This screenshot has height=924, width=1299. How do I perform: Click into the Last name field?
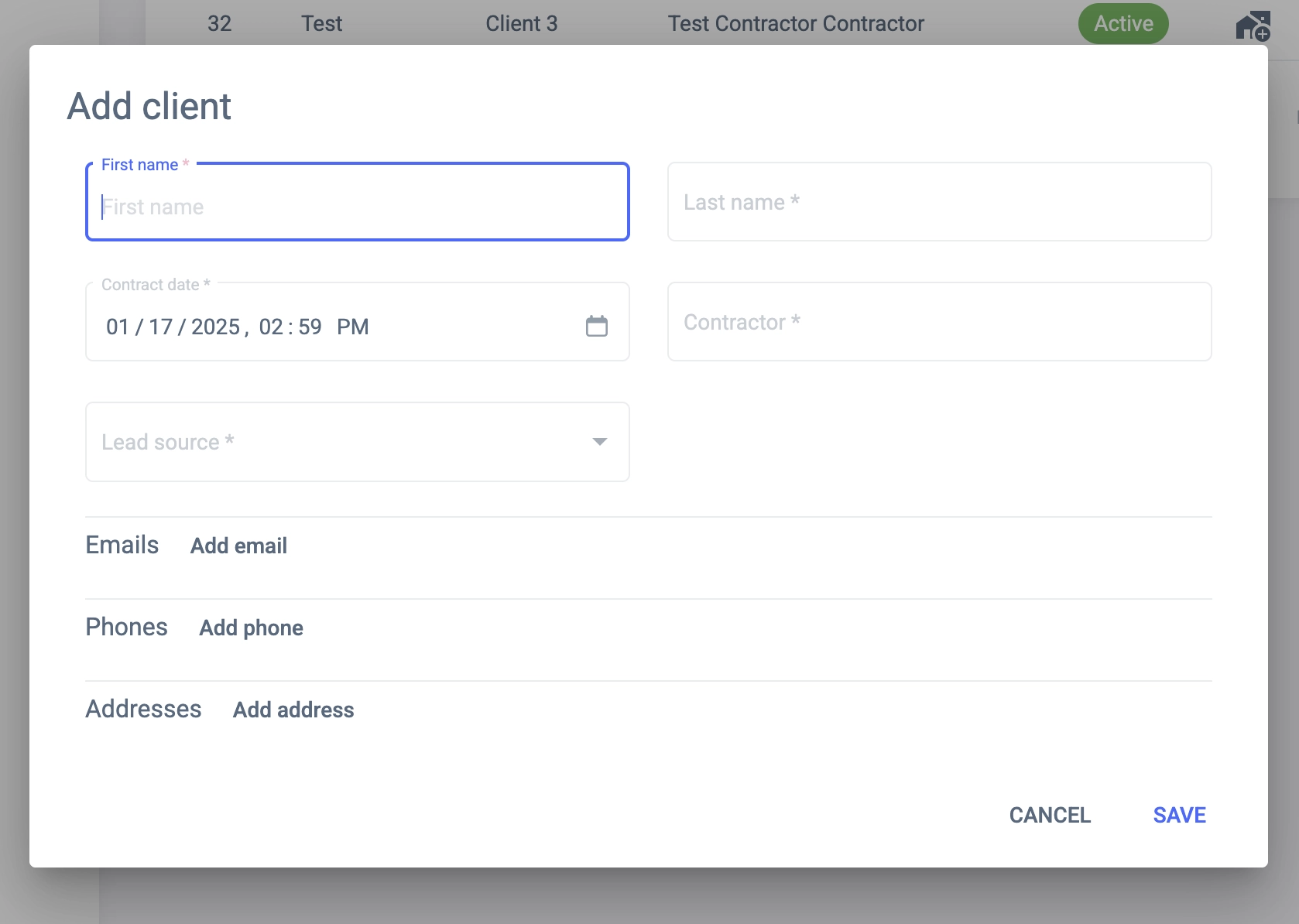[939, 202]
